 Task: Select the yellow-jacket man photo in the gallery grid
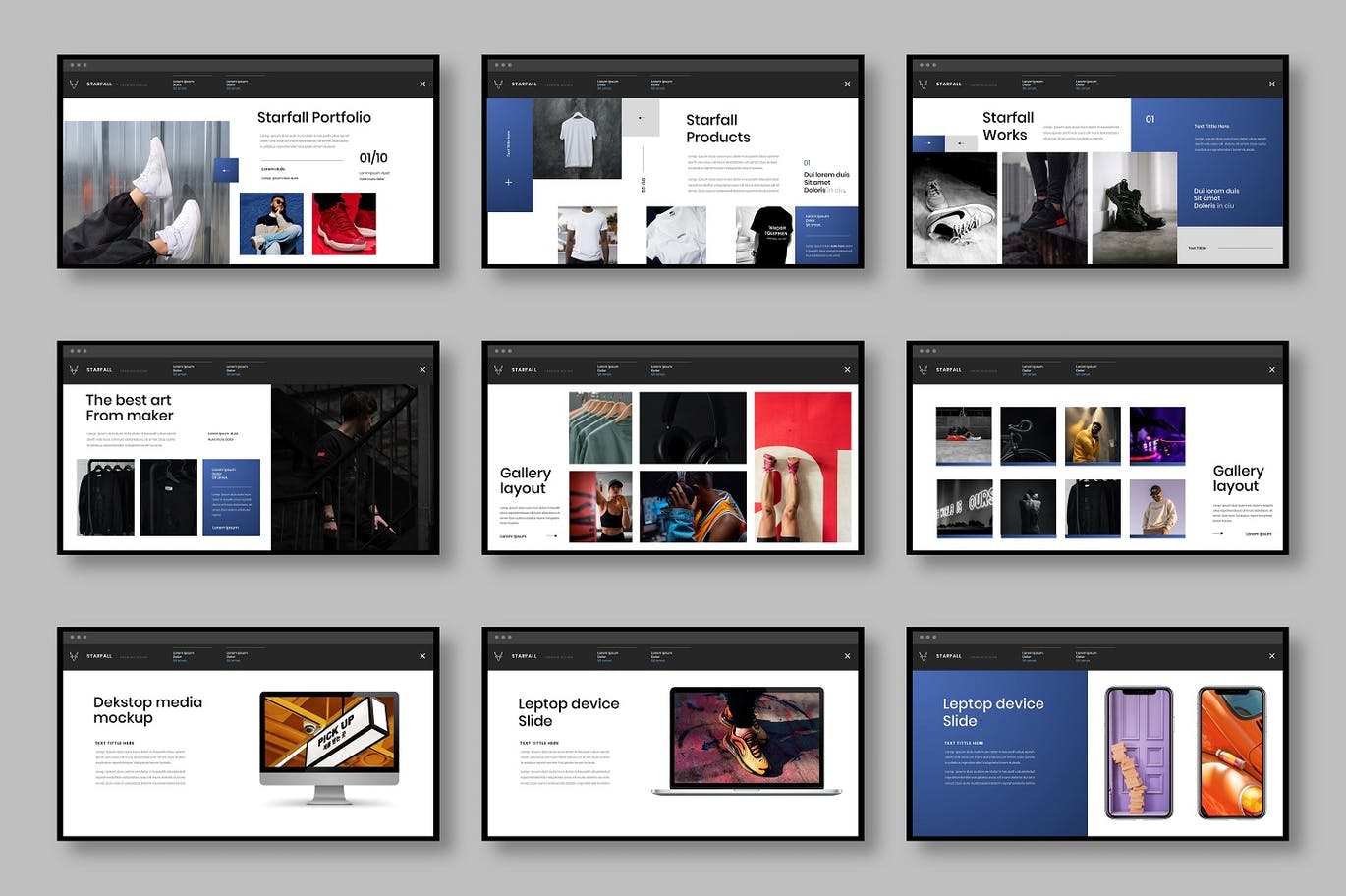click(x=1093, y=434)
